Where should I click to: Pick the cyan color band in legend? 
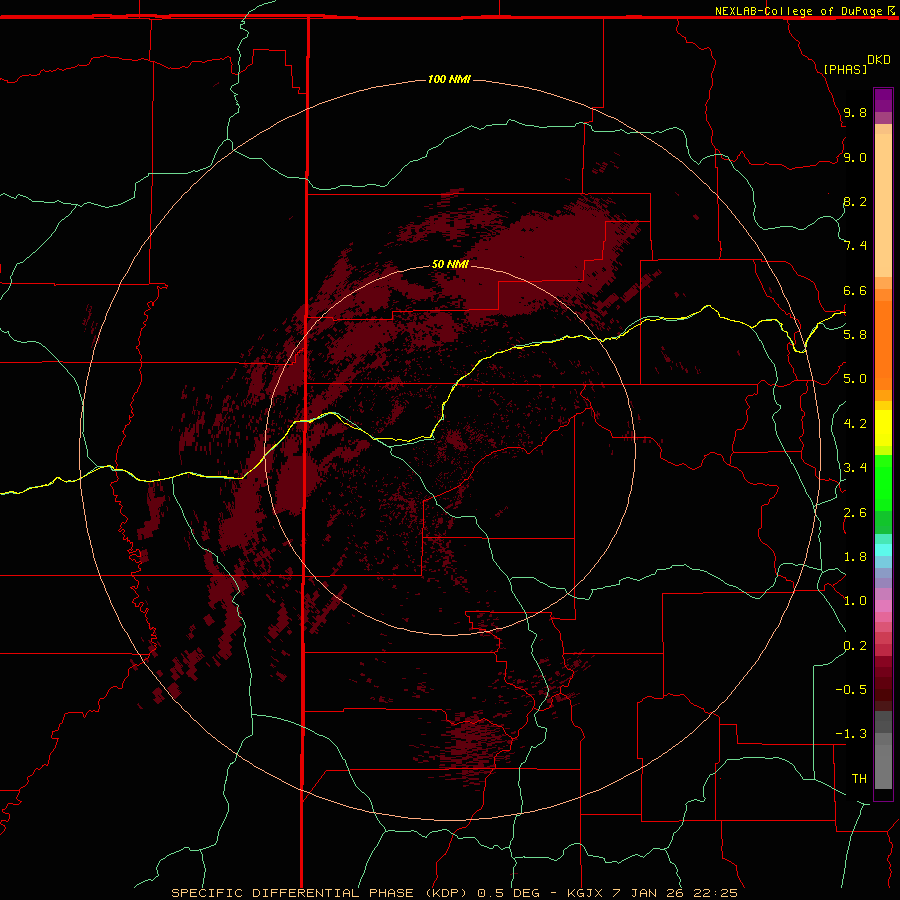click(x=883, y=550)
